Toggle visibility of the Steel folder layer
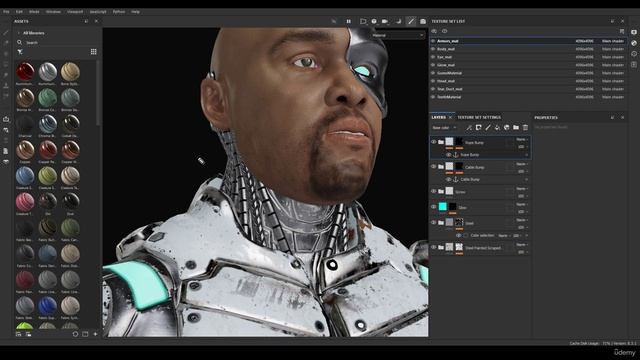This screenshot has height=360, width=640. pyautogui.click(x=433, y=222)
